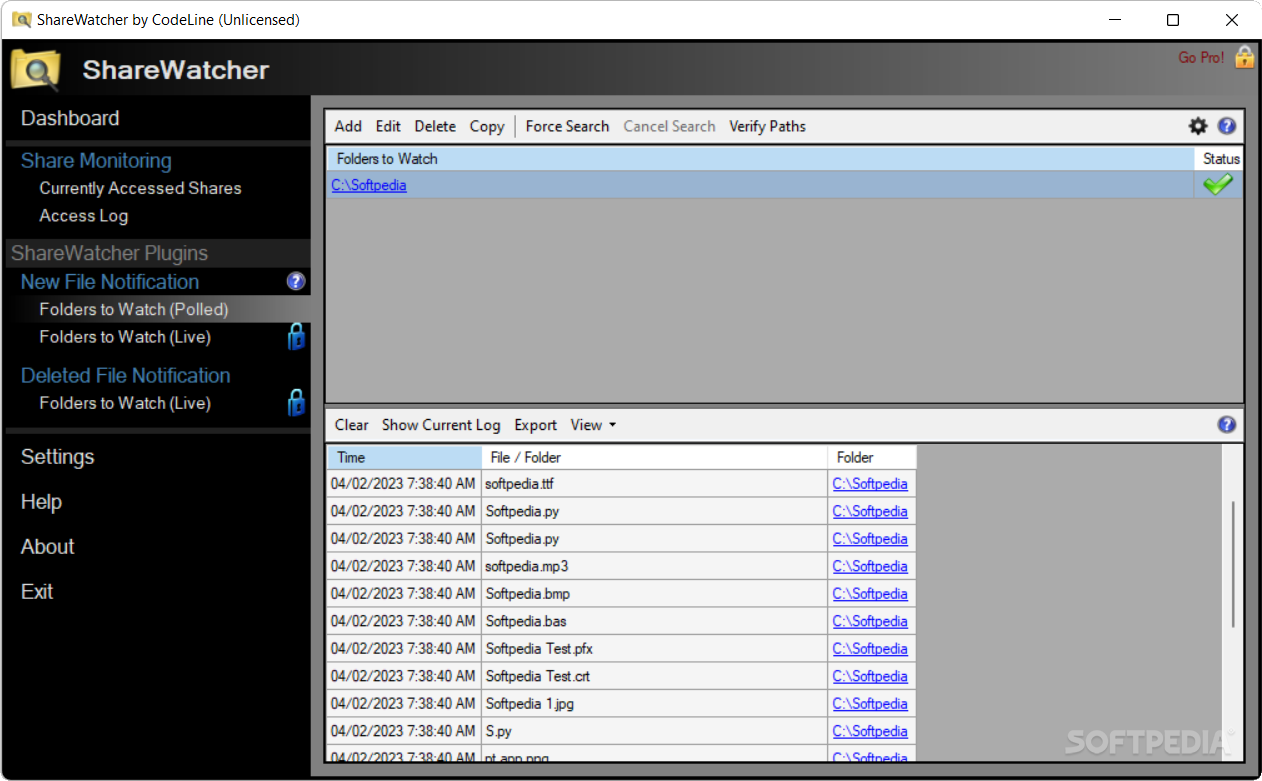Image resolution: width=1262 pixels, height=781 pixels.
Task: Click the help icon next to New File Notification
Action: pyautogui.click(x=295, y=282)
